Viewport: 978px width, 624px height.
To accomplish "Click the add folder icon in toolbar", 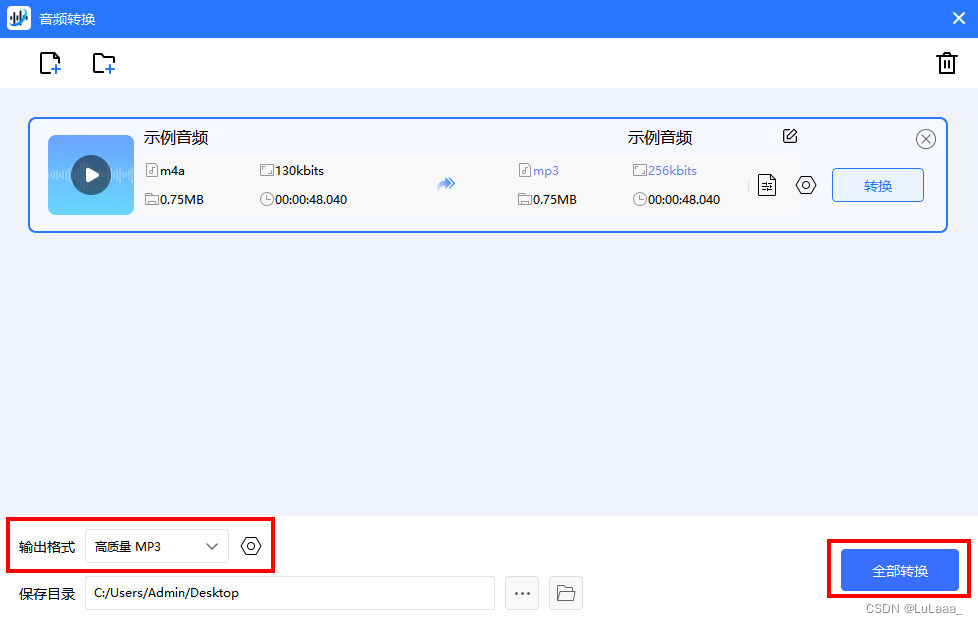I will 103,62.
